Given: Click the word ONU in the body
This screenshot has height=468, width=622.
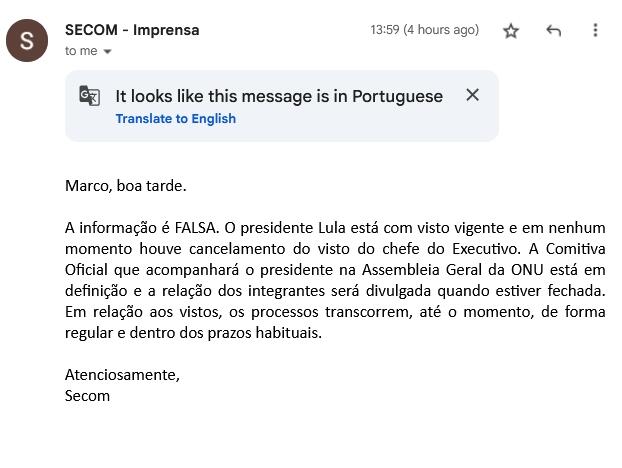Looking at the screenshot, I should pyautogui.click(x=527, y=270).
